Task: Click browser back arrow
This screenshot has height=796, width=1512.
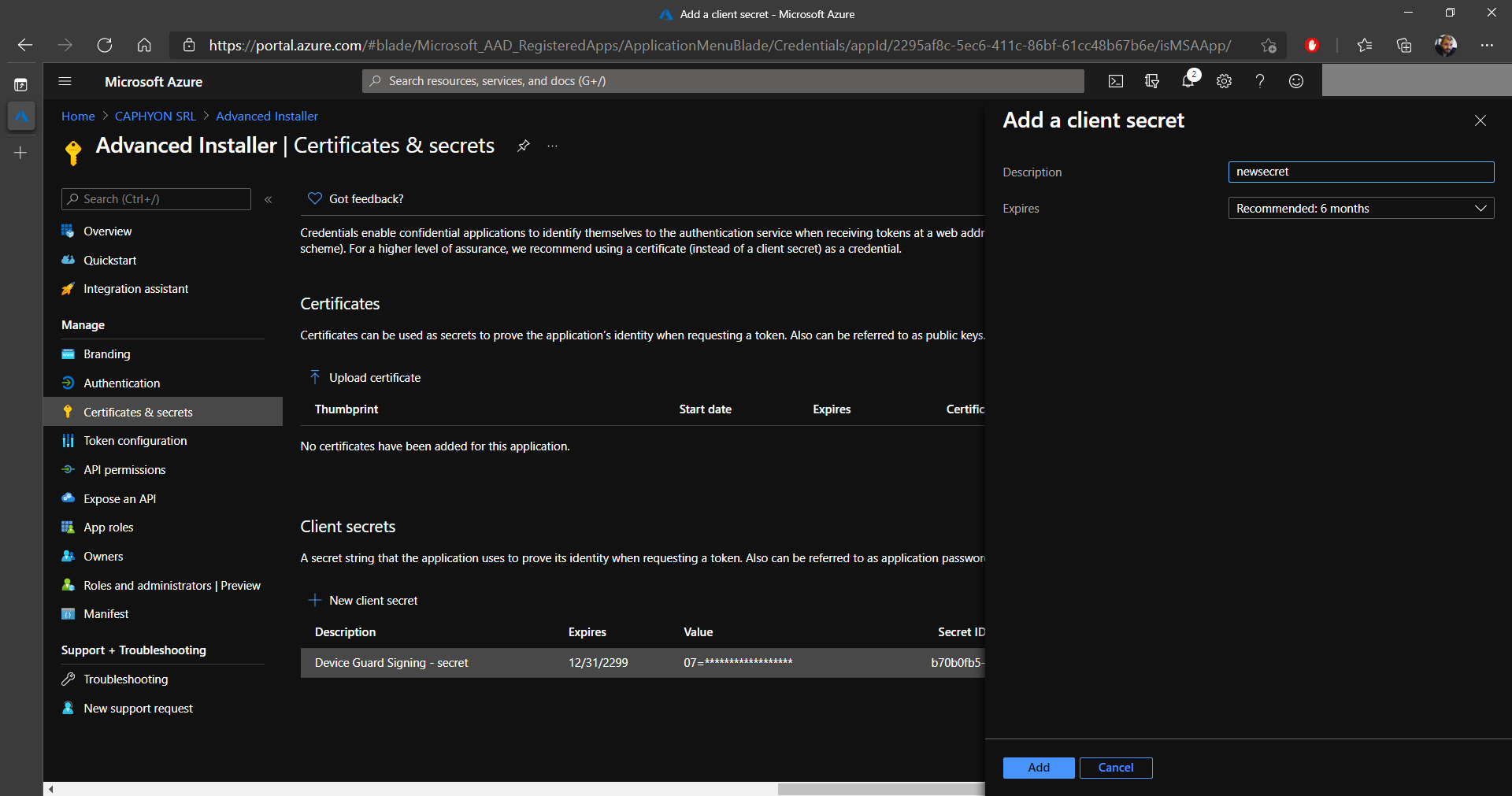Action: coord(25,45)
